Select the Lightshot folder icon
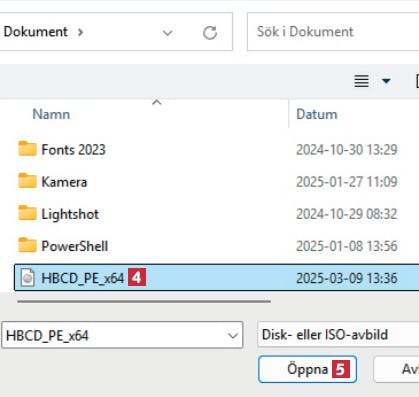The image size is (419, 397). coord(27,213)
